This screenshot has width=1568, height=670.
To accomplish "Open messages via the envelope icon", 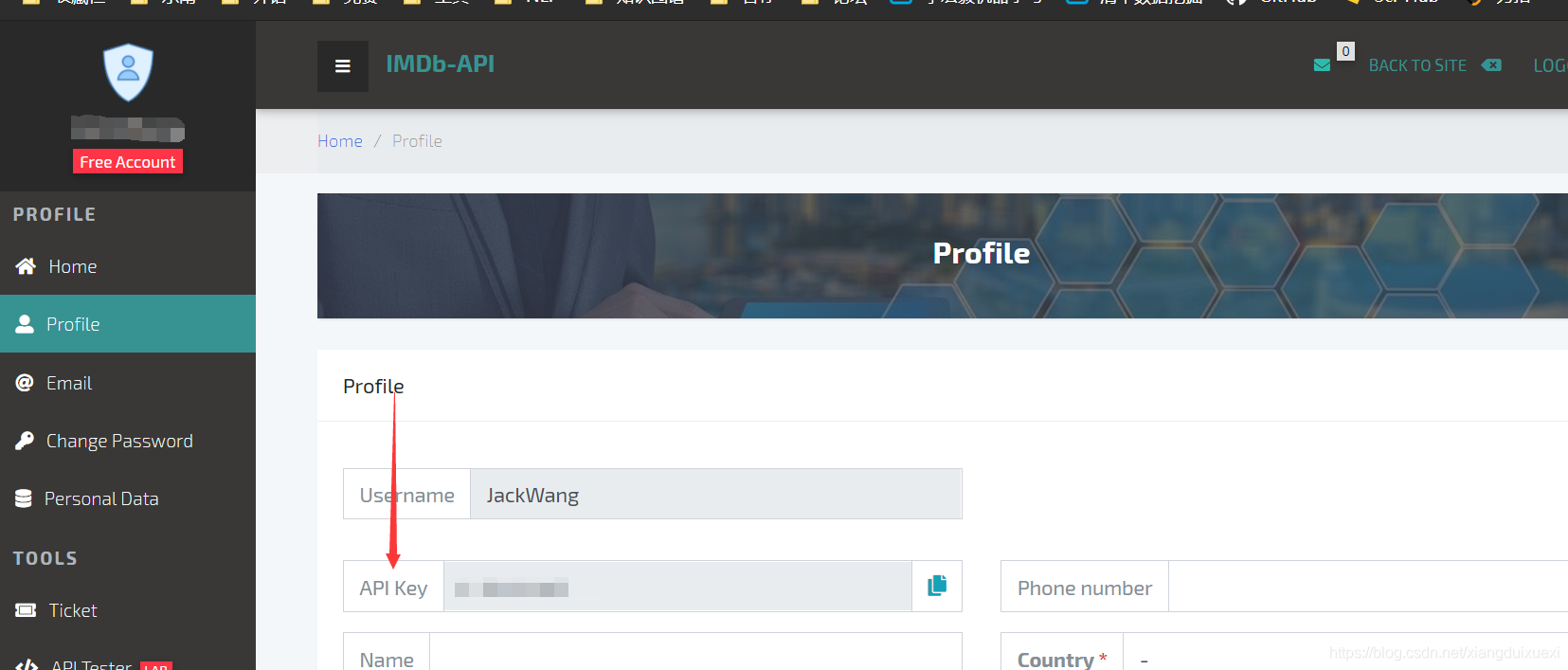I will tap(1323, 65).
